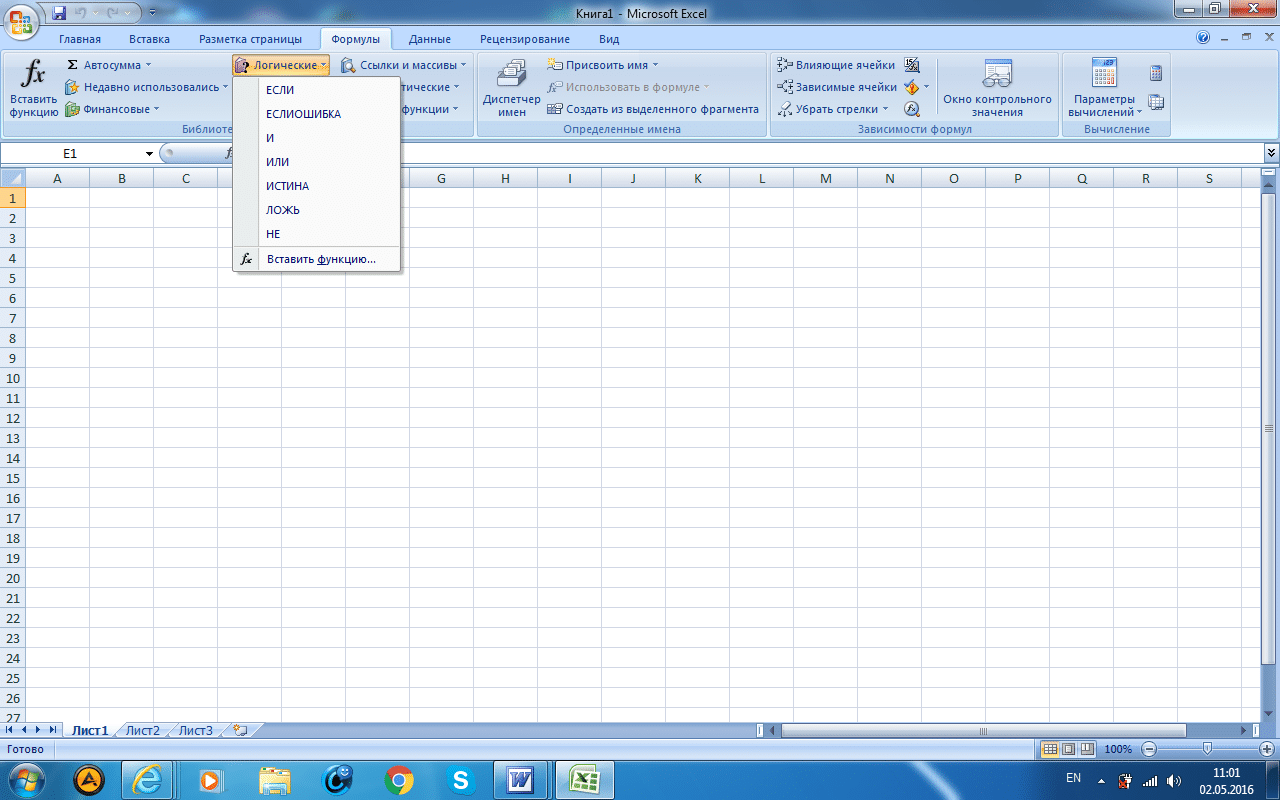1280x800 pixels.
Task: Switch to page layout view in status bar
Action: coord(1068,749)
